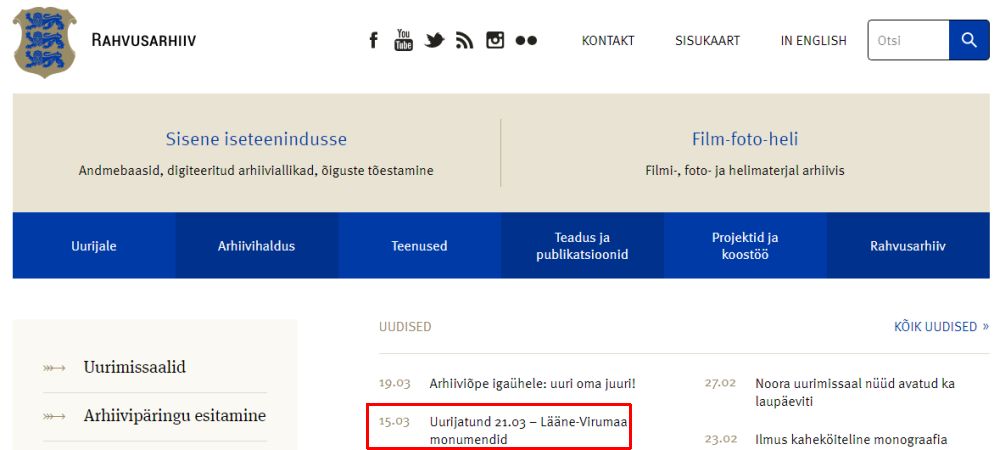Open the Facebook page icon
This screenshot has width=1000, height=450.
pos(374,41)
